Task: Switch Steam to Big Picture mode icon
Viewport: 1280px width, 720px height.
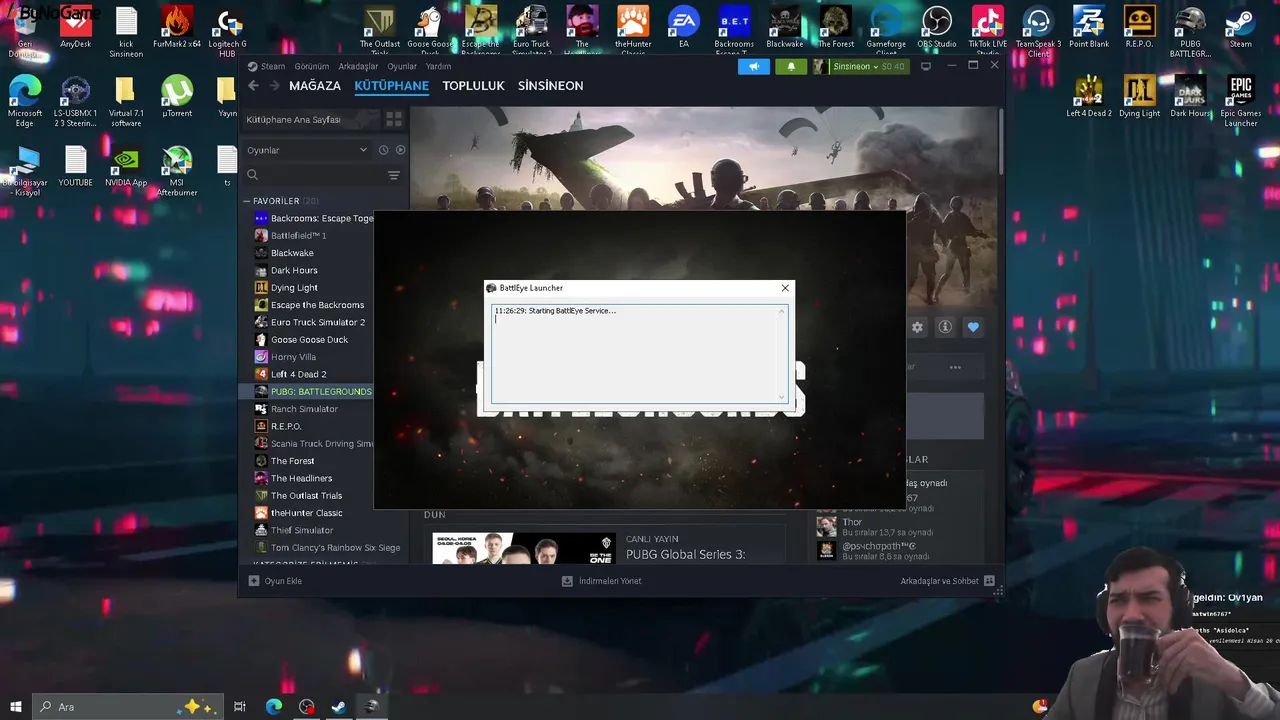Action: pos(926,66)
